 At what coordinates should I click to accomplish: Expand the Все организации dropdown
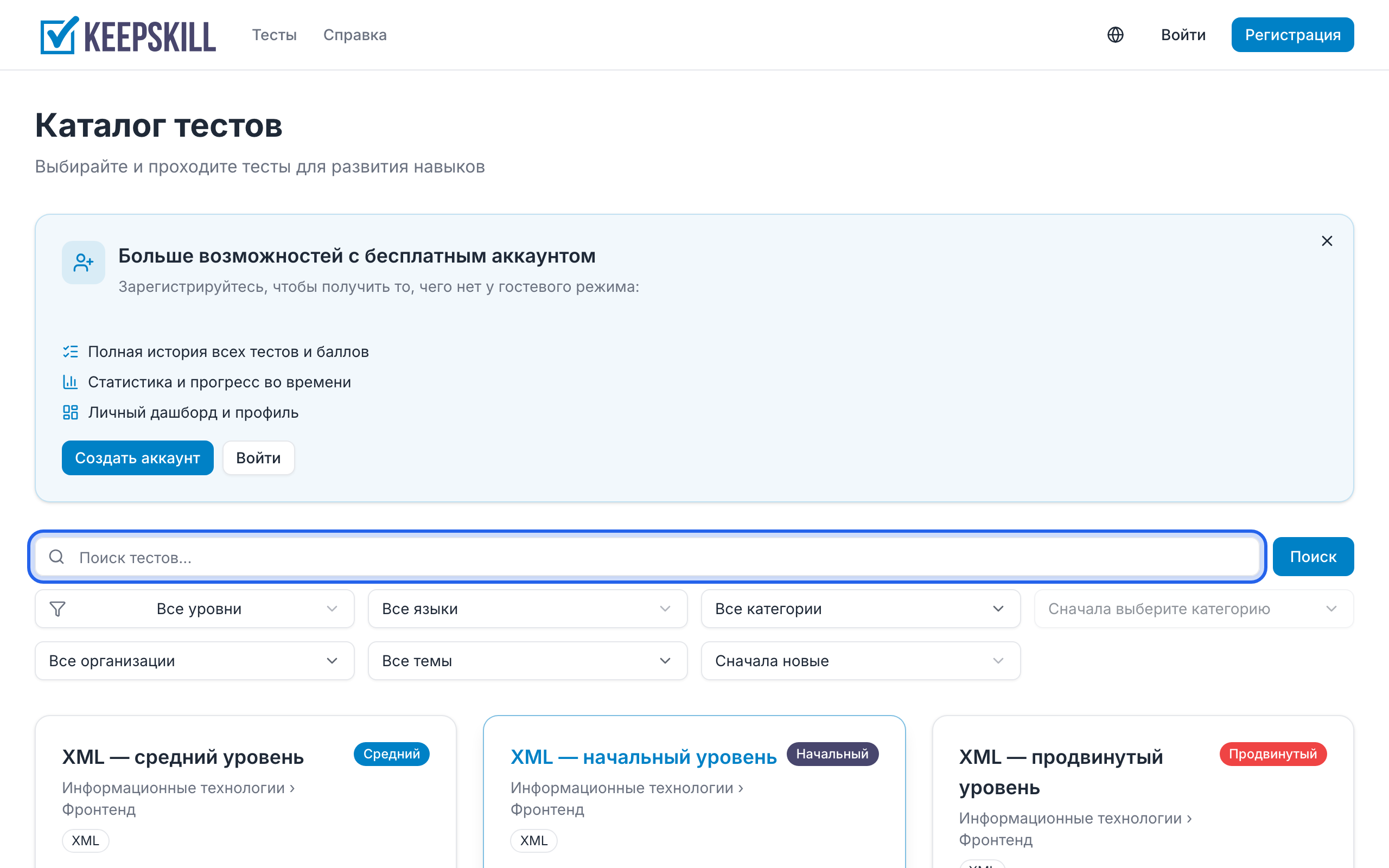pyautogui.click(x=195, y=661)
